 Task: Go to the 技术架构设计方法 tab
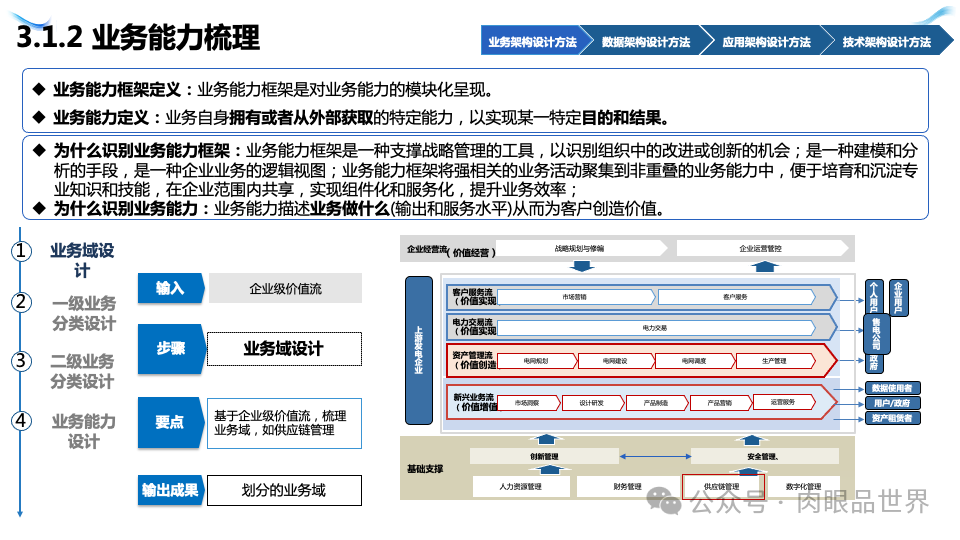pos(887,41)
